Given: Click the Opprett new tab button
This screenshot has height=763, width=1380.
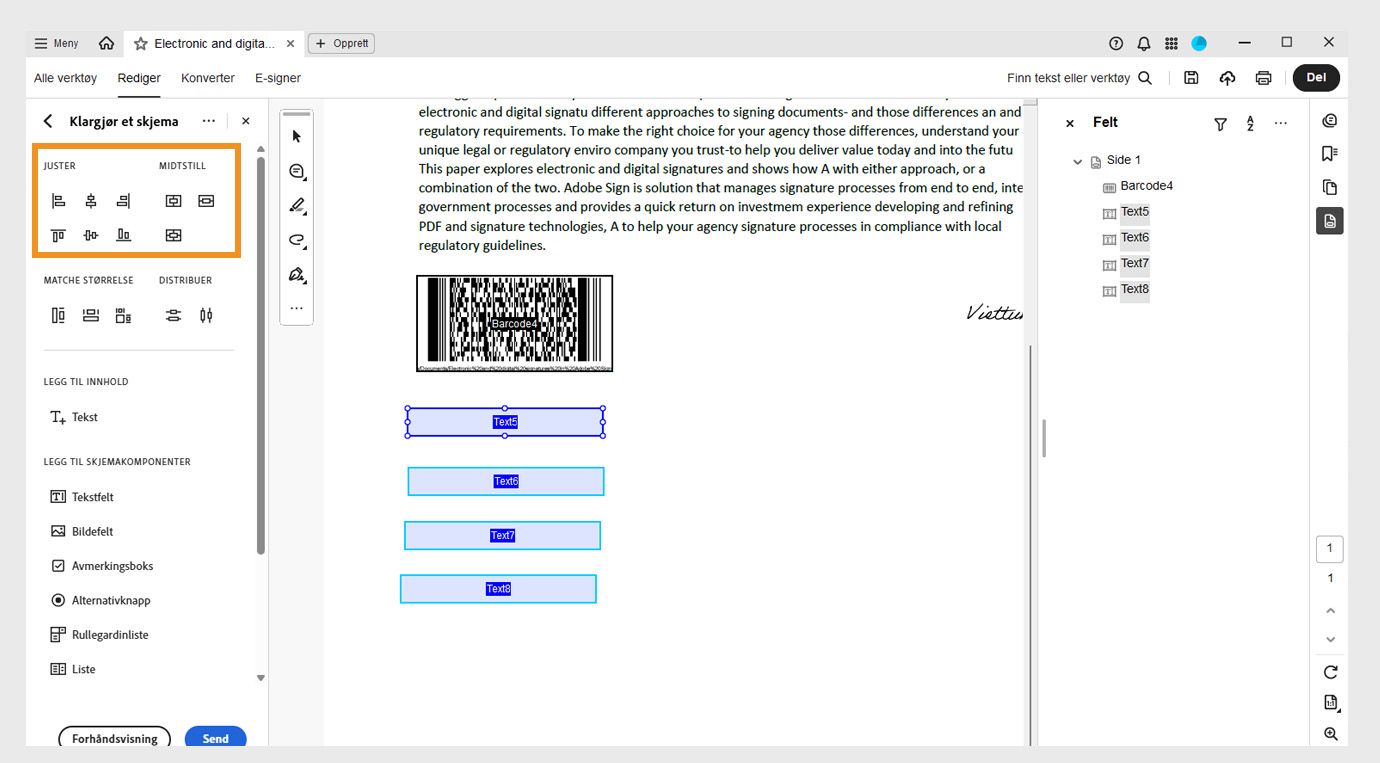Looking at the screenshot, I should pos(341,44).
